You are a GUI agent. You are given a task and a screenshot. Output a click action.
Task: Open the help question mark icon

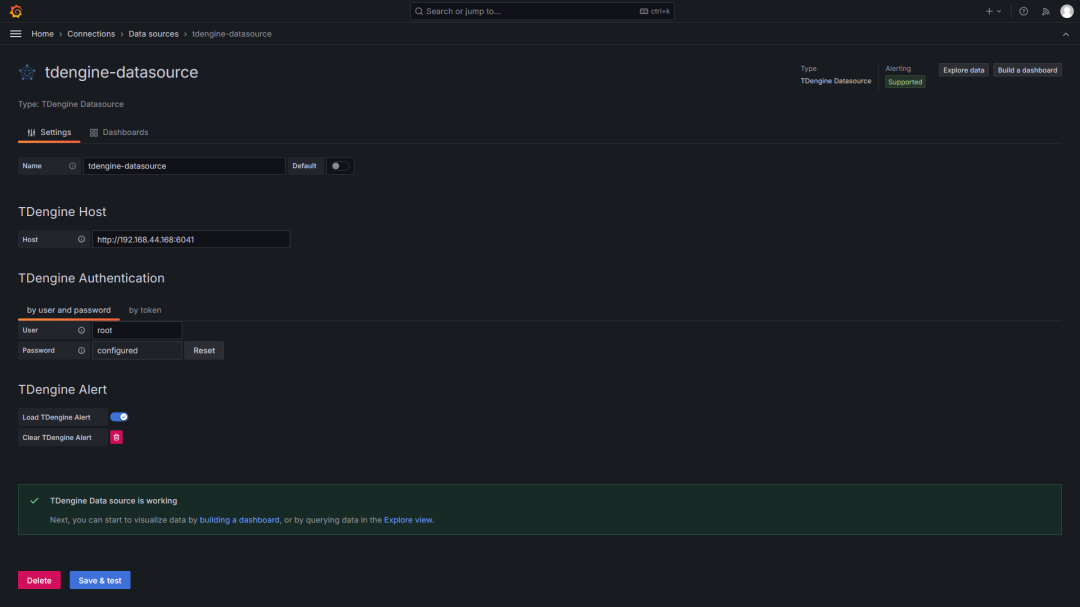(x=1024, y=11)
